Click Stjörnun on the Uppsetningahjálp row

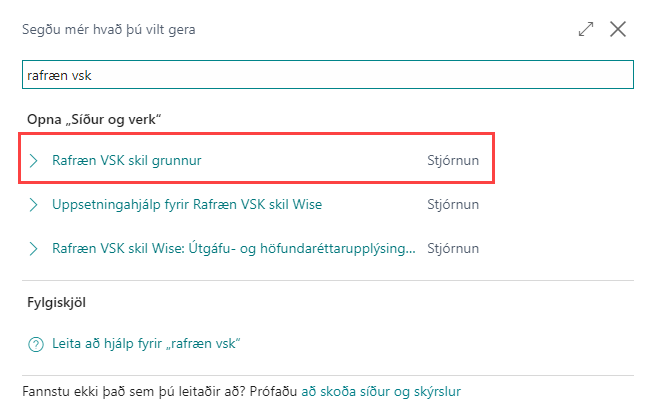(x=453, y=205)
